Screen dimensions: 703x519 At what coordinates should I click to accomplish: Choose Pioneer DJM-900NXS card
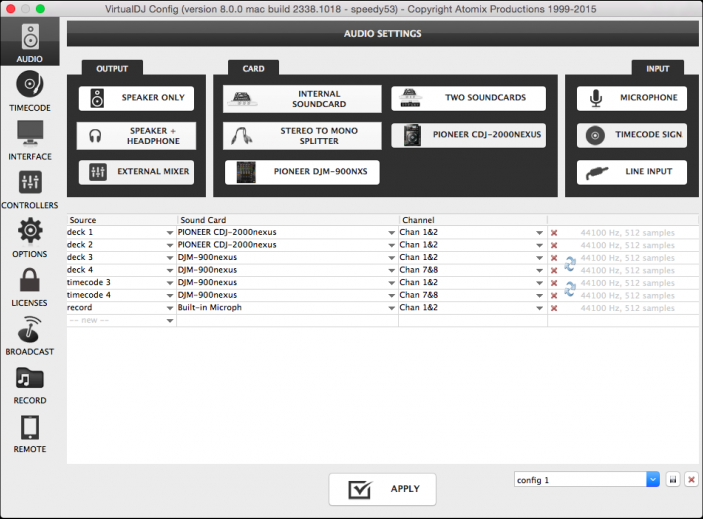(302, 172)
